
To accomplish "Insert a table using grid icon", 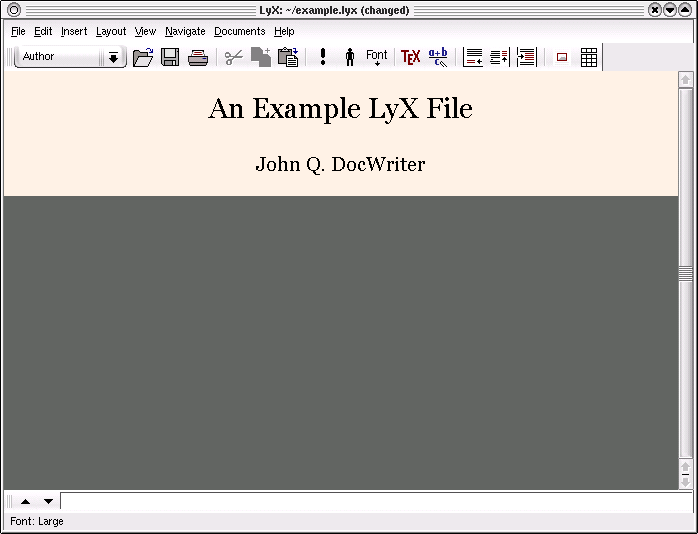I will (x=589, y=57).
